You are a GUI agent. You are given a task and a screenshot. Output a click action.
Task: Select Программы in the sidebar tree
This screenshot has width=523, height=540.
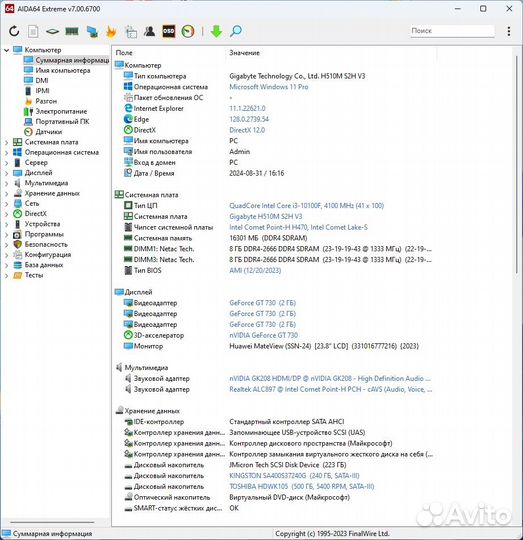pyautogui.click(x=38, y=235)
